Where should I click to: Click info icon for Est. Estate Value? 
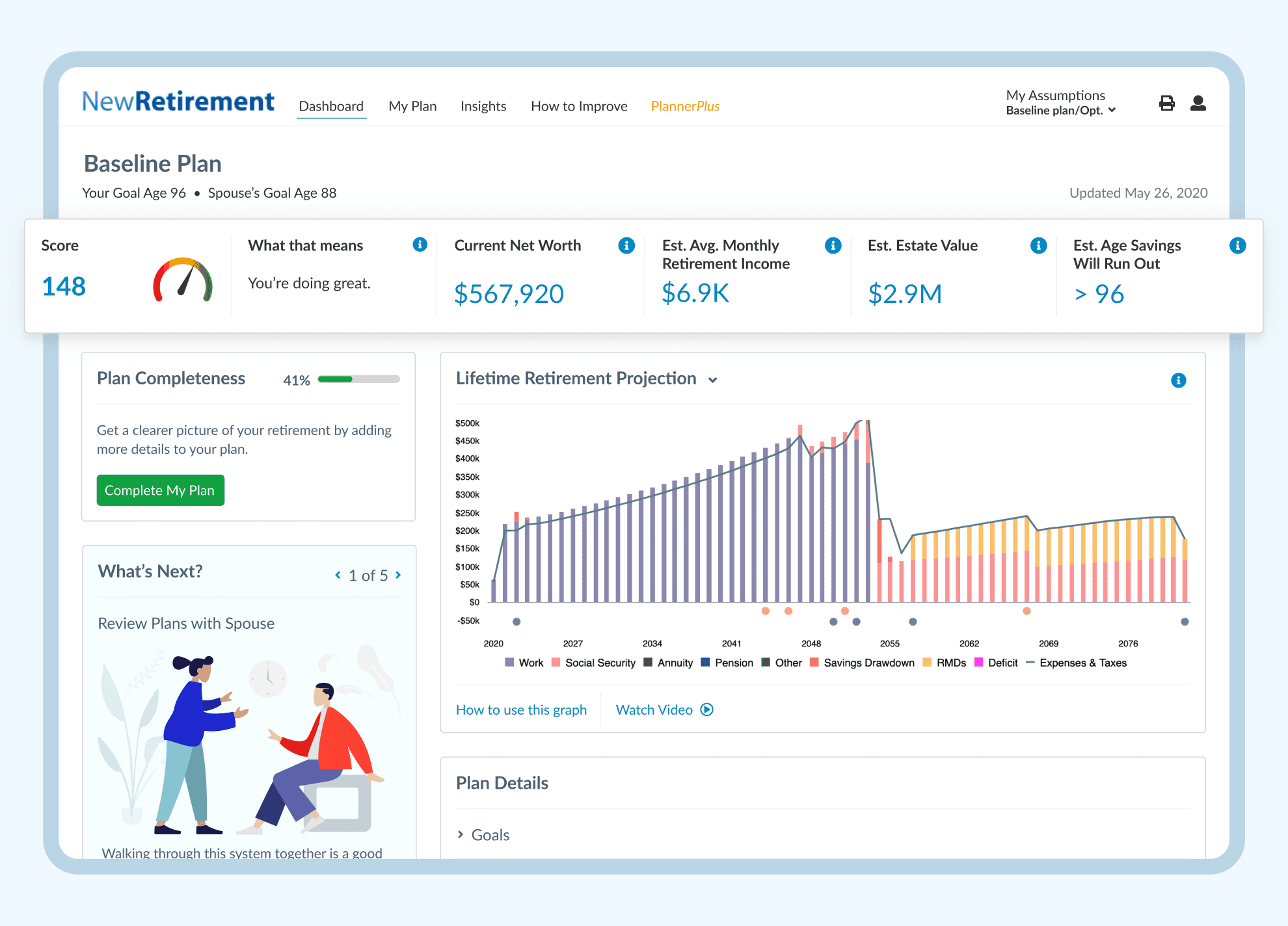tap(1038, 245)
